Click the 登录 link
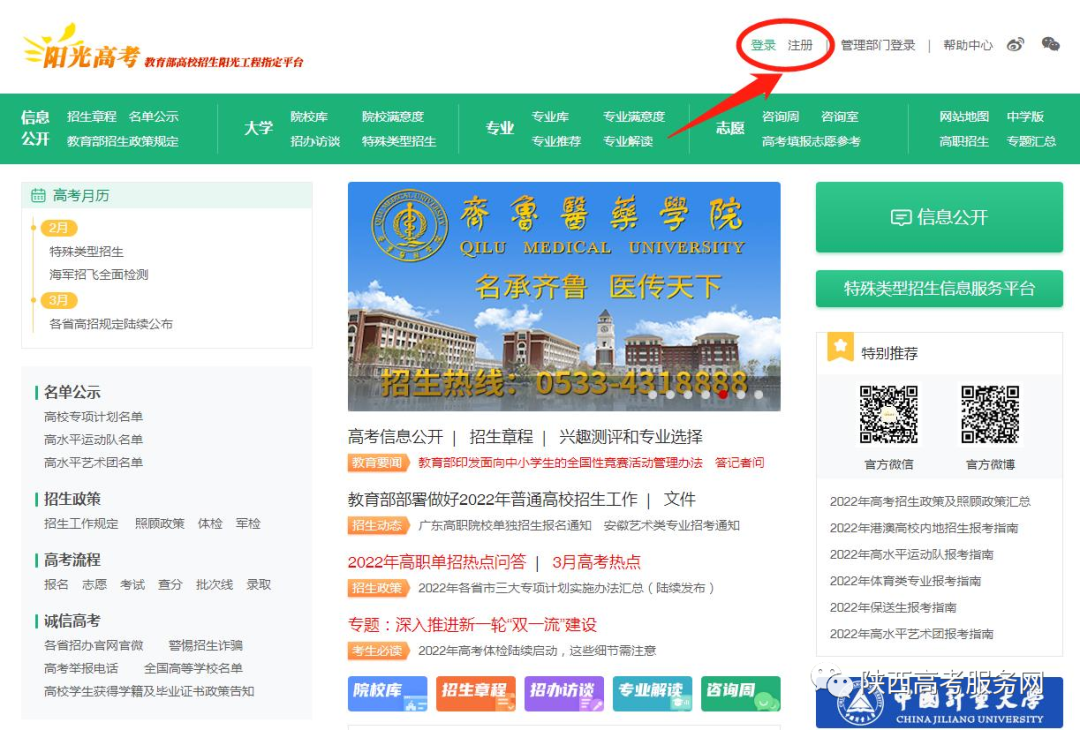This screenshot has height=730, width=1080. click(763, 45)
